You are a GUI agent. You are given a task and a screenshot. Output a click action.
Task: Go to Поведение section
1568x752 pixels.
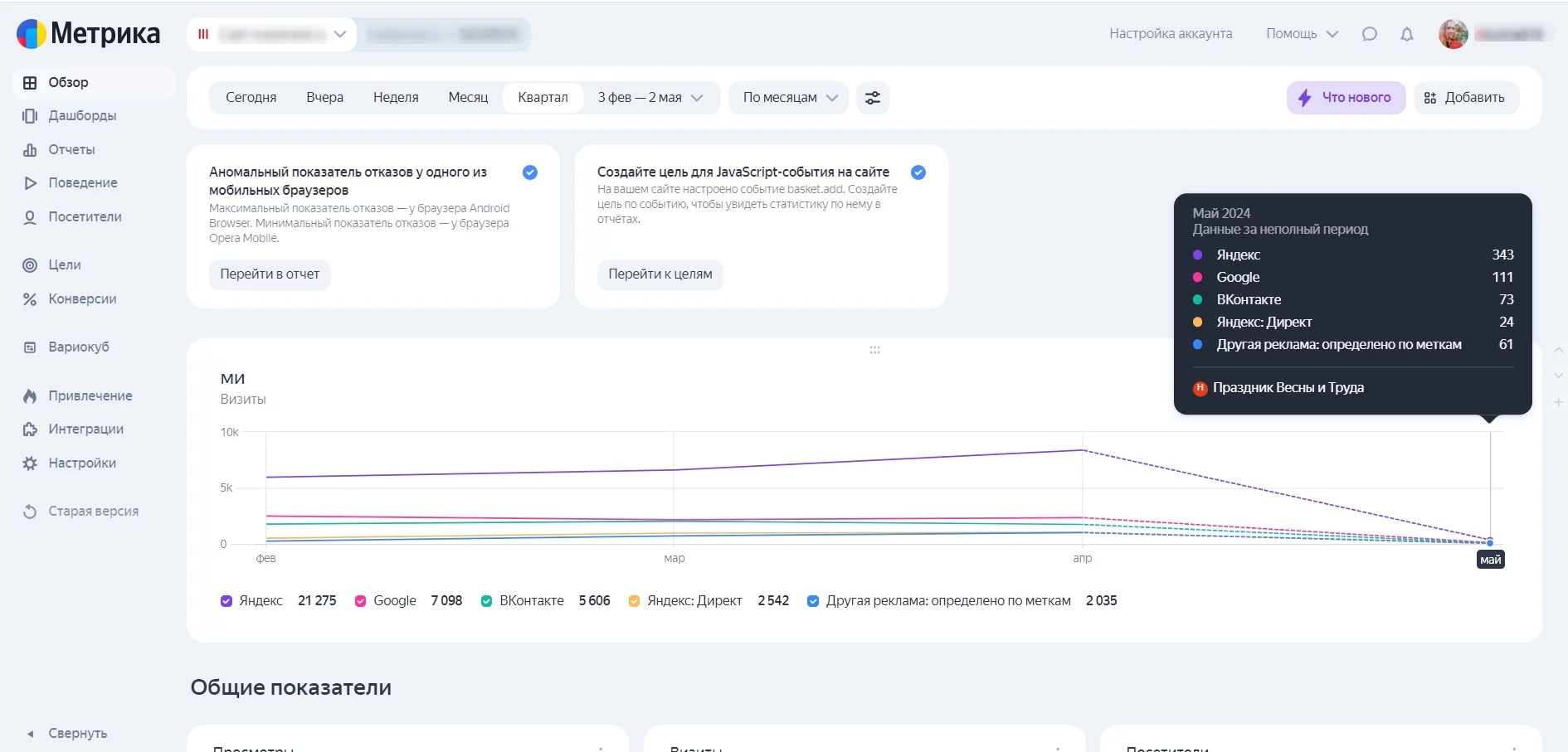coord(83,182)
